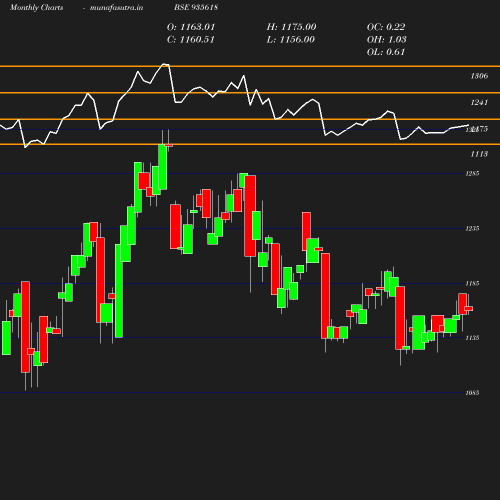The image size is (500, 500).
Task: Select the 'BSE 935618' symbol label
Action: tap(196, 7)
